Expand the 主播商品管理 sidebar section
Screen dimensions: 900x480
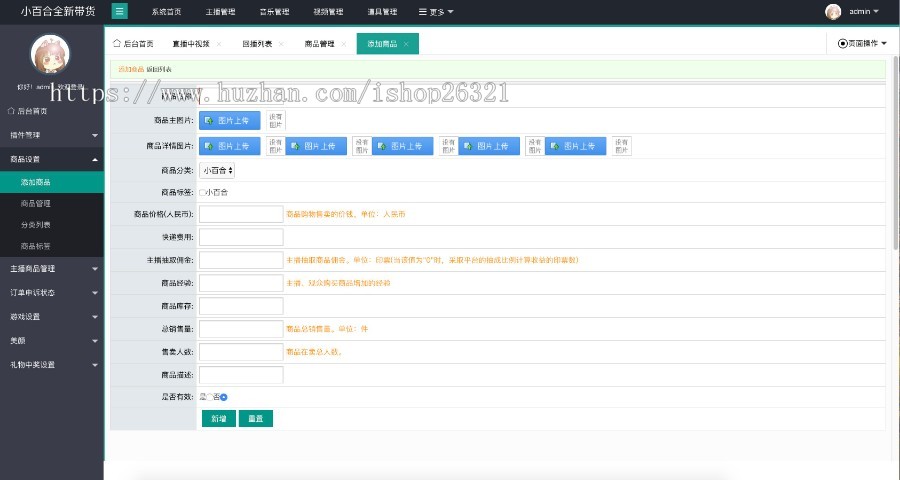pyautogui.click(x=51, y=268)
